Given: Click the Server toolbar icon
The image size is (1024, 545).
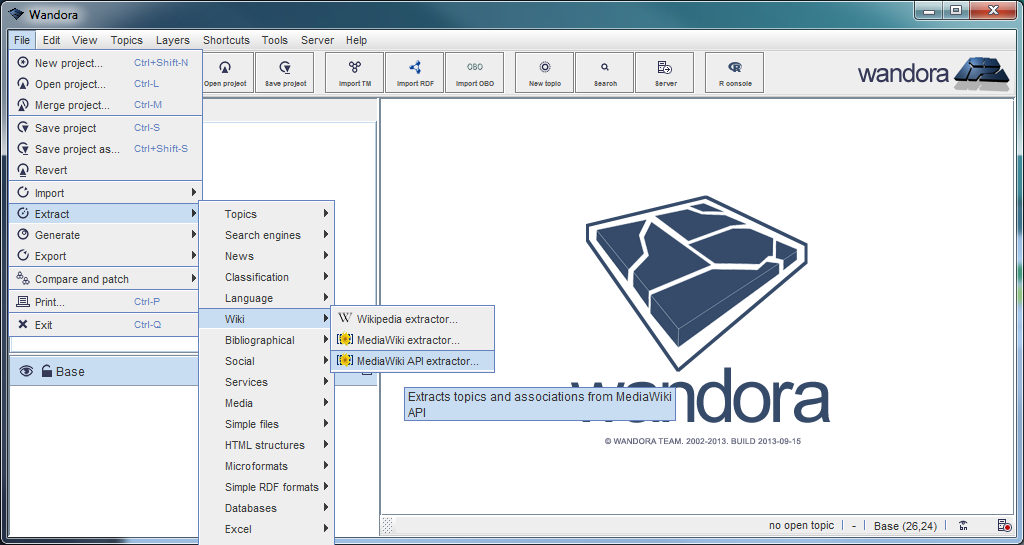Looking at the screenshot, I should click(665, 72).
